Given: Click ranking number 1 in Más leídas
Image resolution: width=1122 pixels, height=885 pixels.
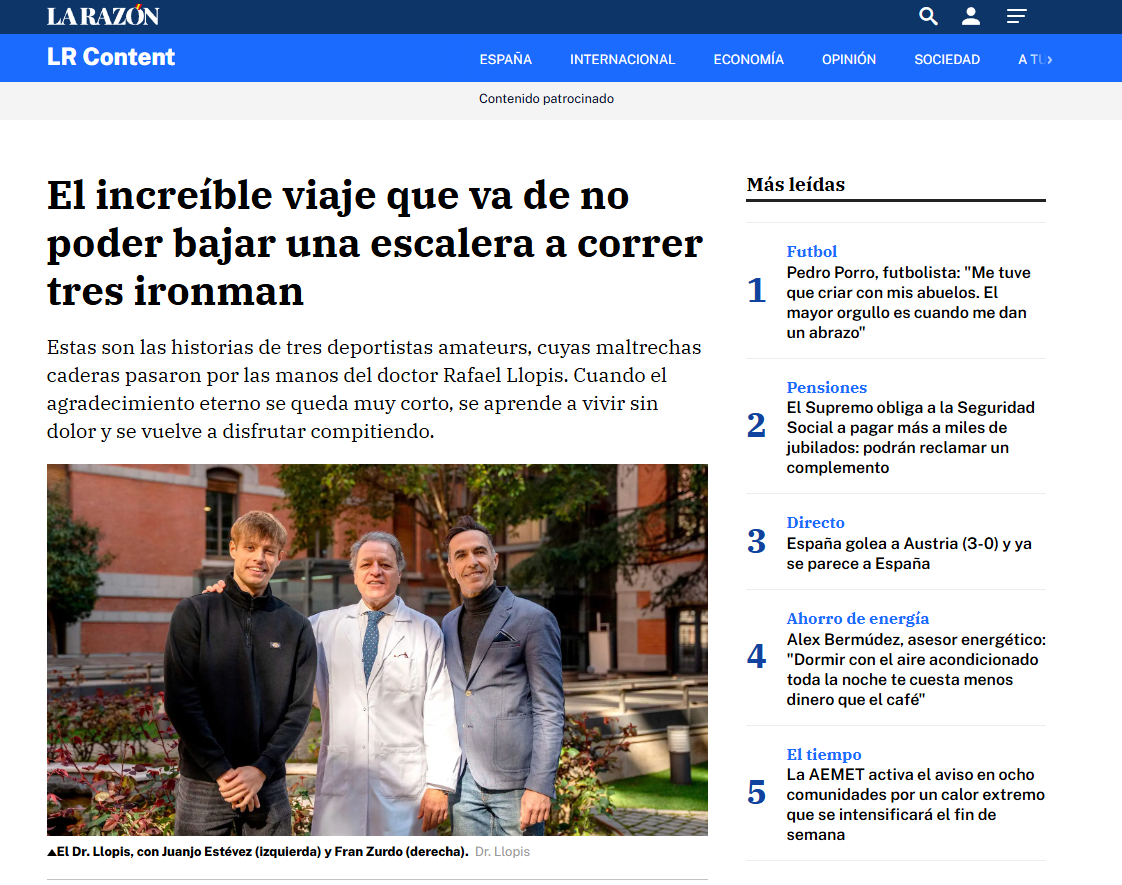Looking at the screenshot, I should [756, 290].
